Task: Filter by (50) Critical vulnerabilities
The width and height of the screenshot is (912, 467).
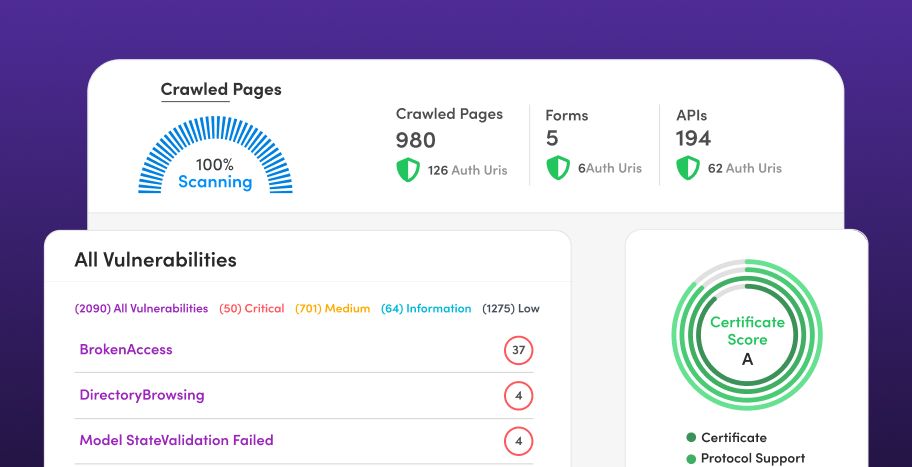Action: pyautogui.click(x=251, y=309)
